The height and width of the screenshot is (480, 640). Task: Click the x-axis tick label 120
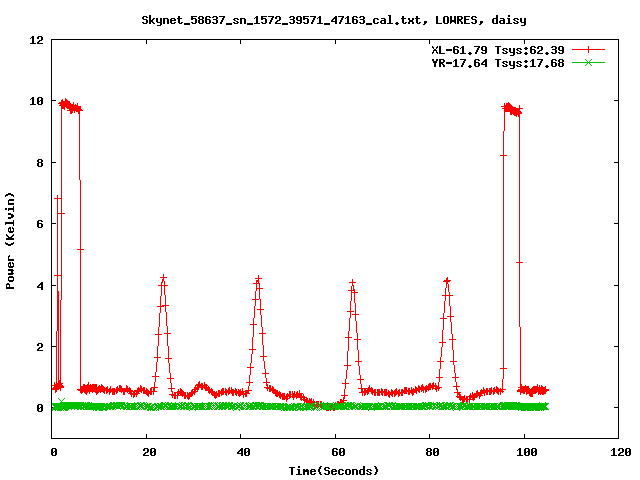tap(621, 452)
